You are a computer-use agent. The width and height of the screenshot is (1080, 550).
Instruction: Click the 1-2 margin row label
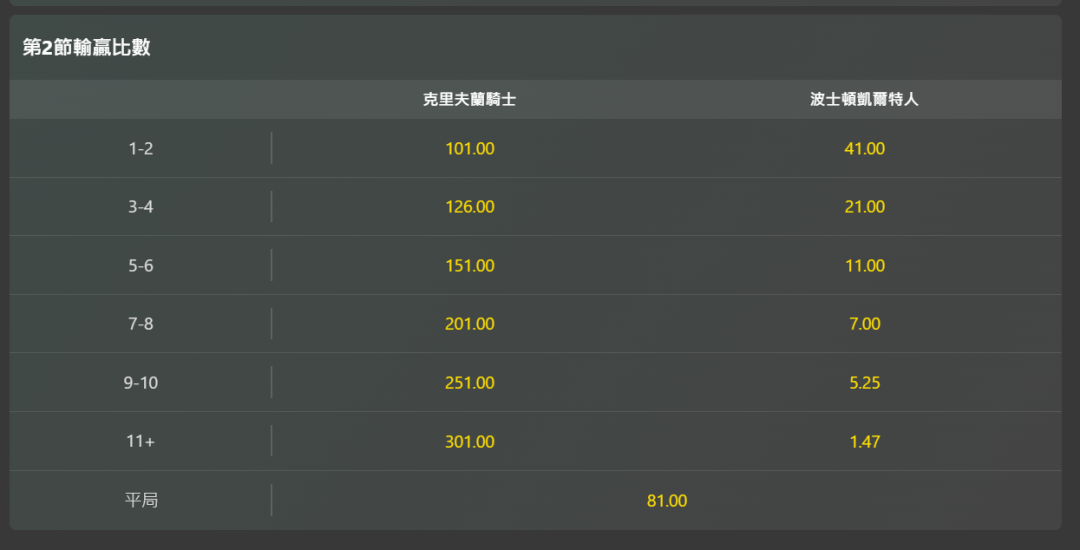[141, 149]
